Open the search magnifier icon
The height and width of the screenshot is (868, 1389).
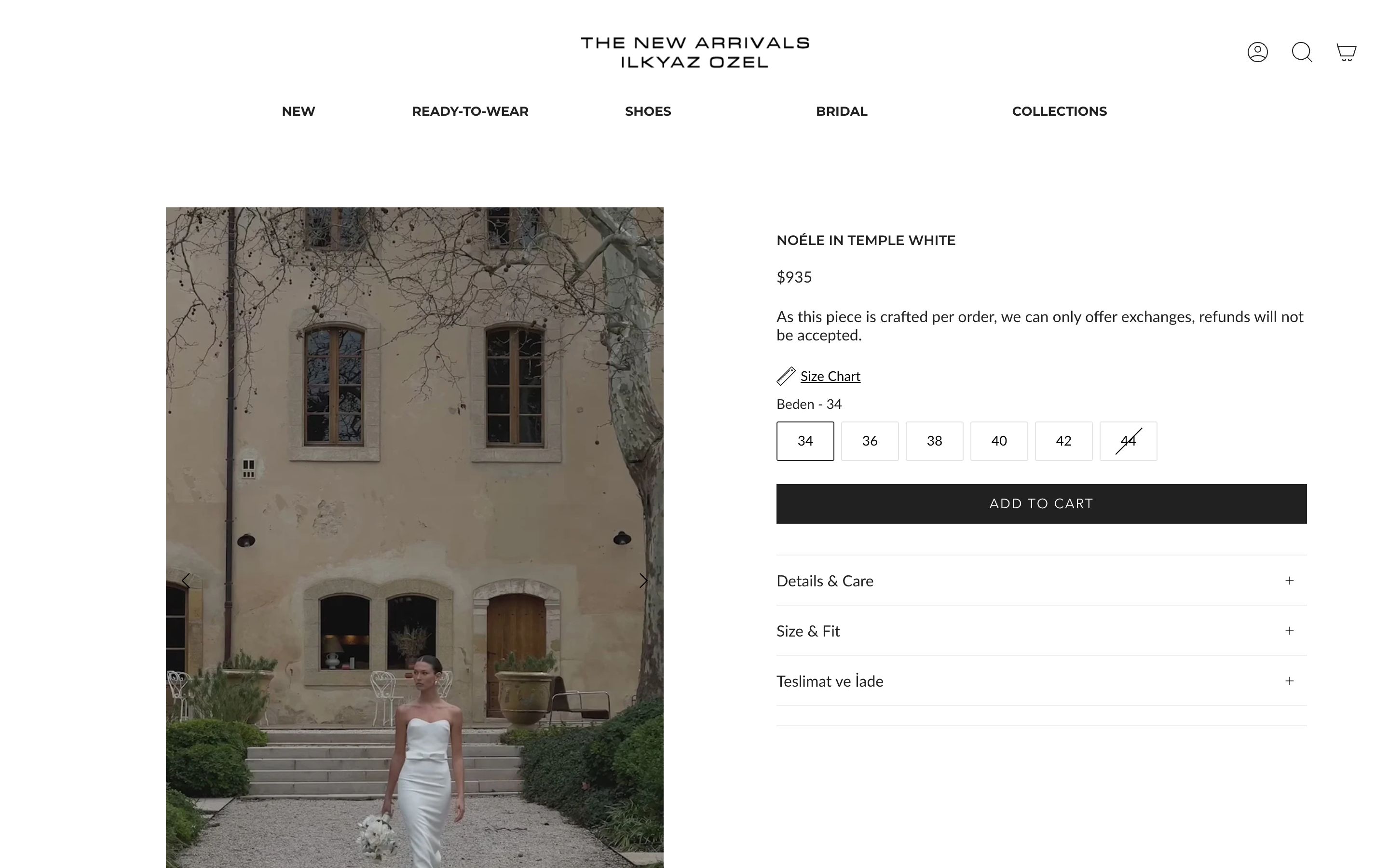[1302, 52]
